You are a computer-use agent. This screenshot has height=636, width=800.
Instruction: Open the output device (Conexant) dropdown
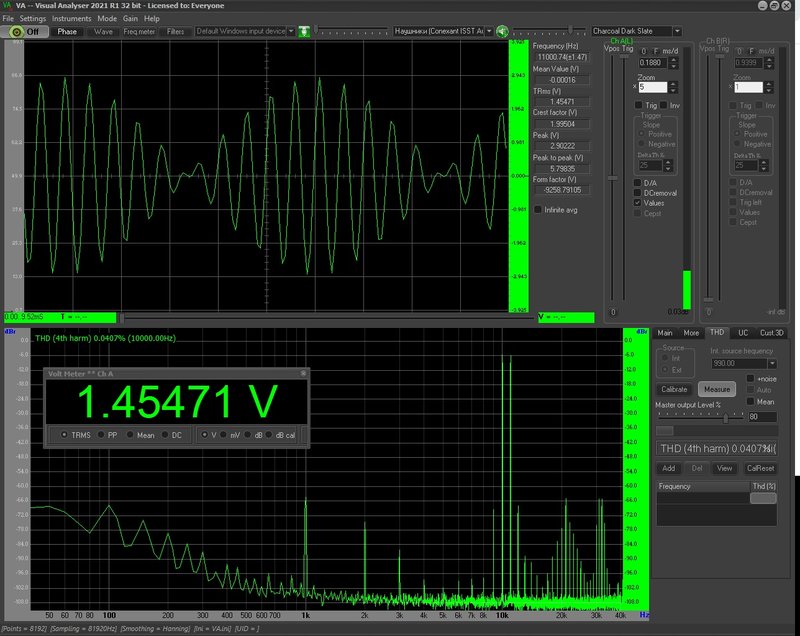pyautogui.click(x=489, y=32)
